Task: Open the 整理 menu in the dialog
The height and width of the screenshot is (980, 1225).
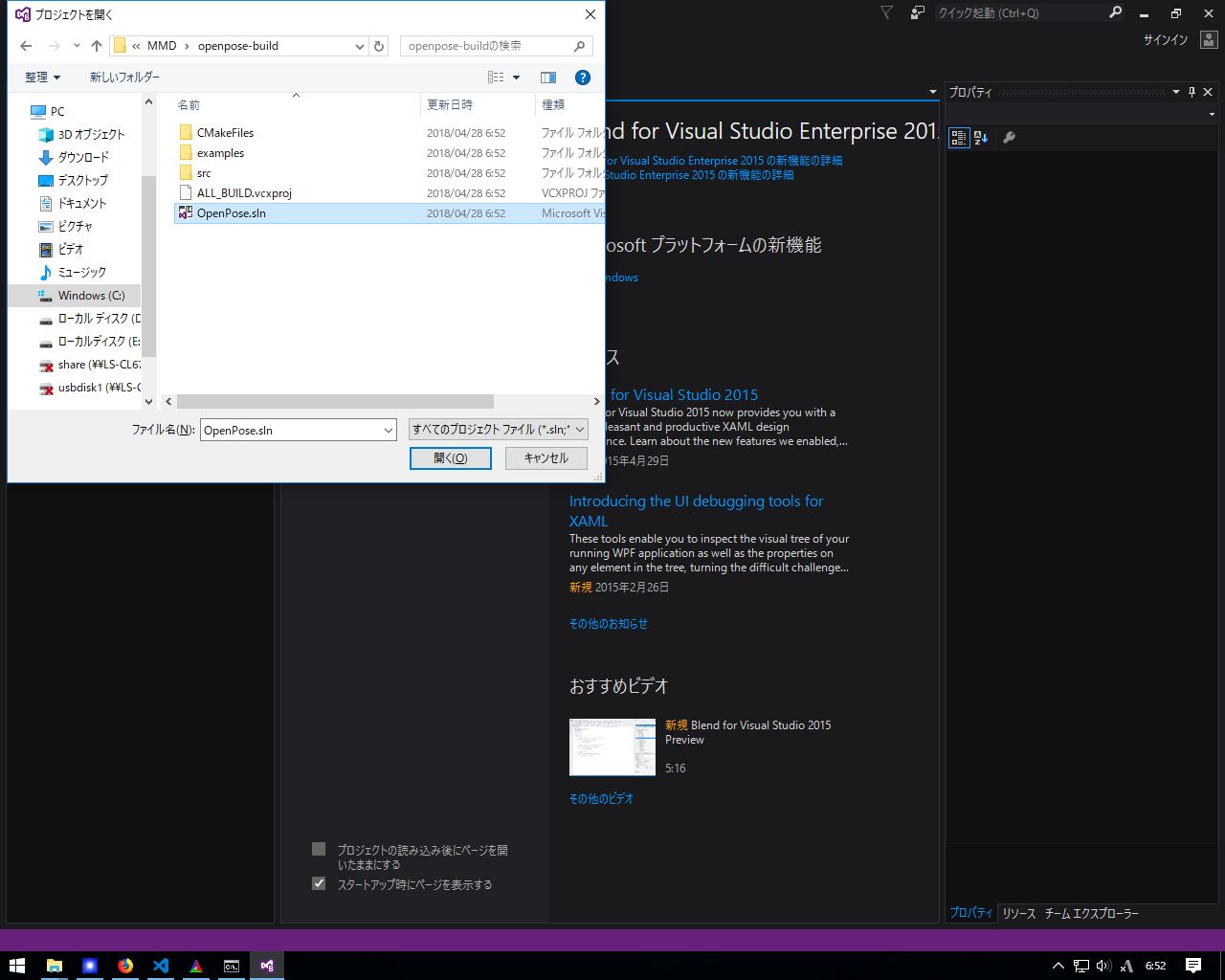Action: tap(42, 78)
